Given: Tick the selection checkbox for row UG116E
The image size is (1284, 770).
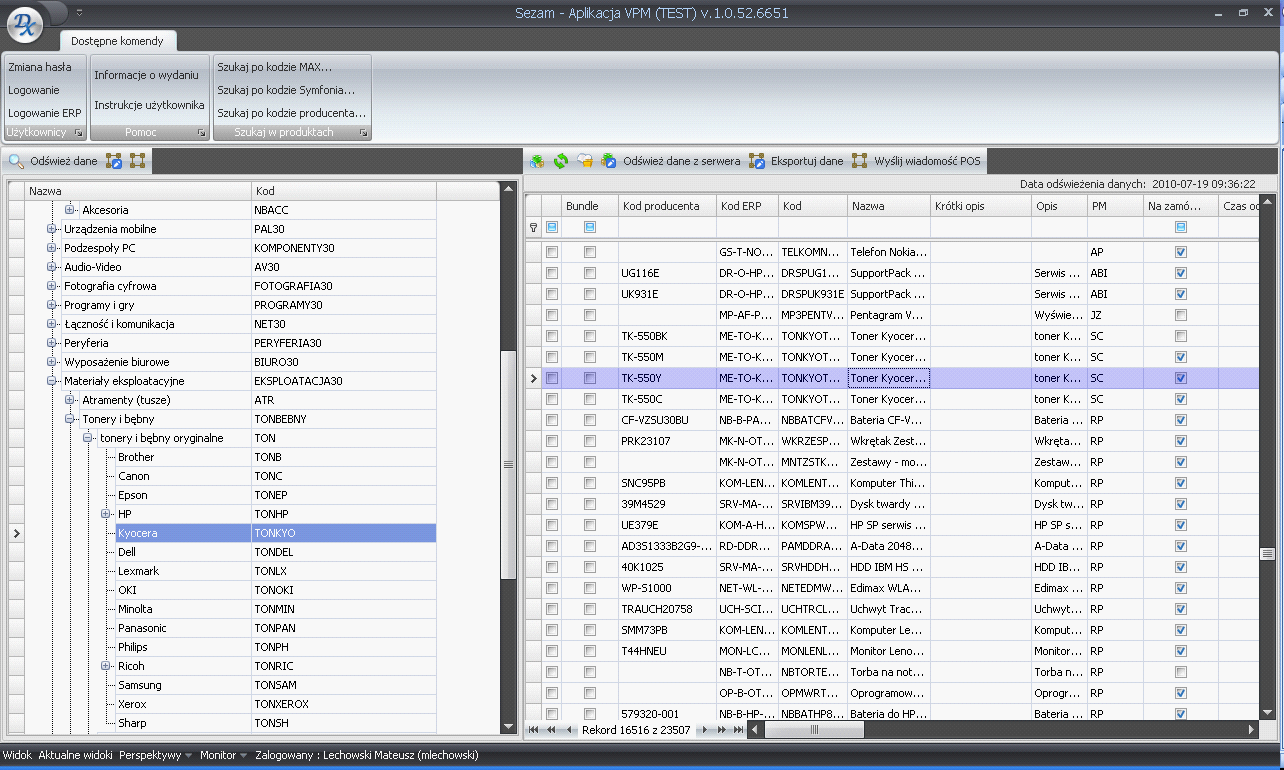Looking at the screenshot, I should [552, 273].
